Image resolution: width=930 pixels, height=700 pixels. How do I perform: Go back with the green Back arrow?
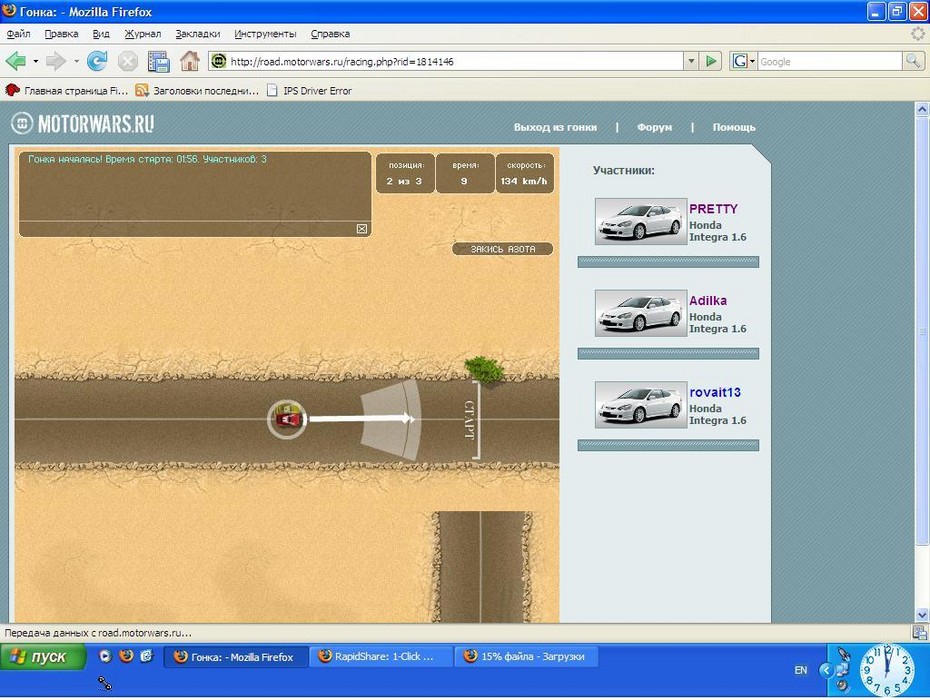click(15, 61)
